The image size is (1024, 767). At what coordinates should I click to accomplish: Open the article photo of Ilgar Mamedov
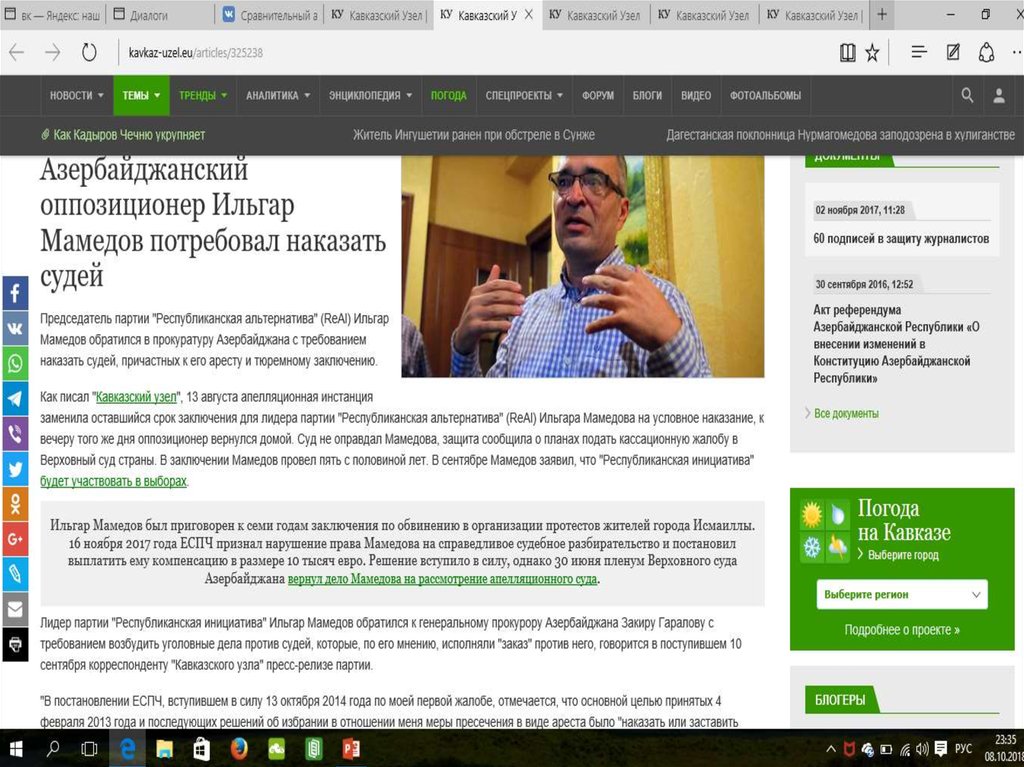(582, 266)
